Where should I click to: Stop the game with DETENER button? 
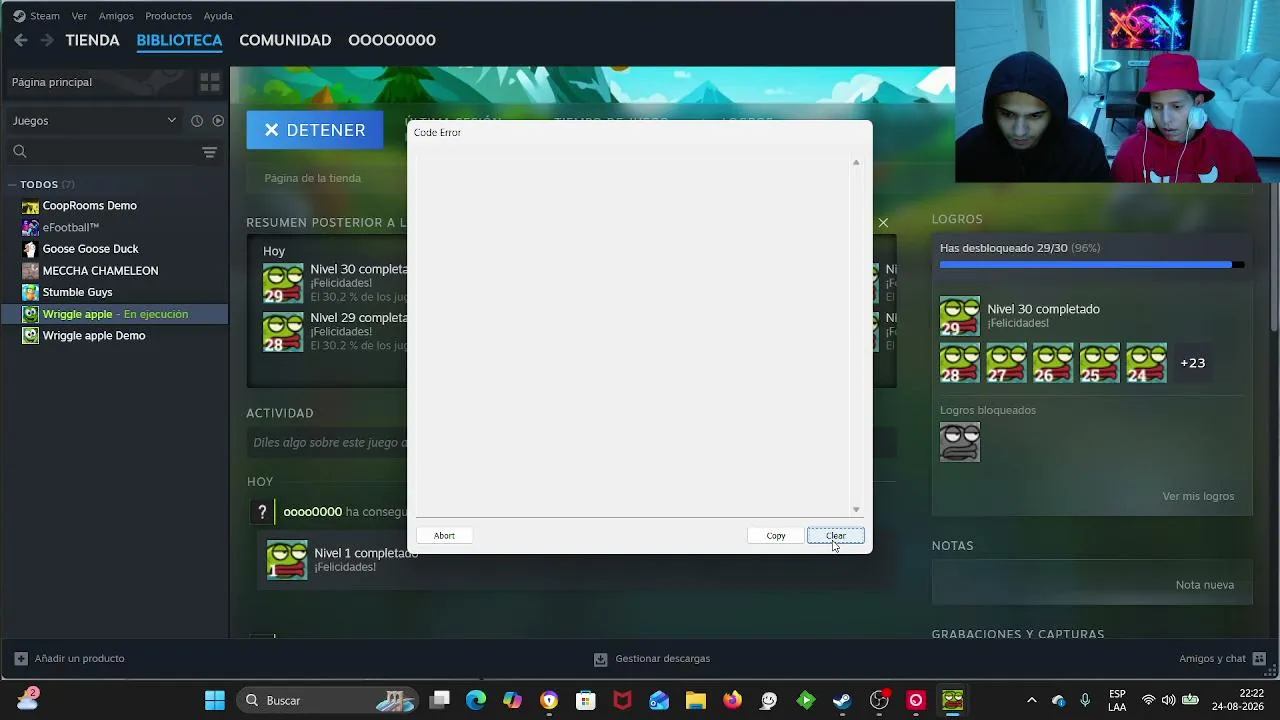tap(315, 130)
